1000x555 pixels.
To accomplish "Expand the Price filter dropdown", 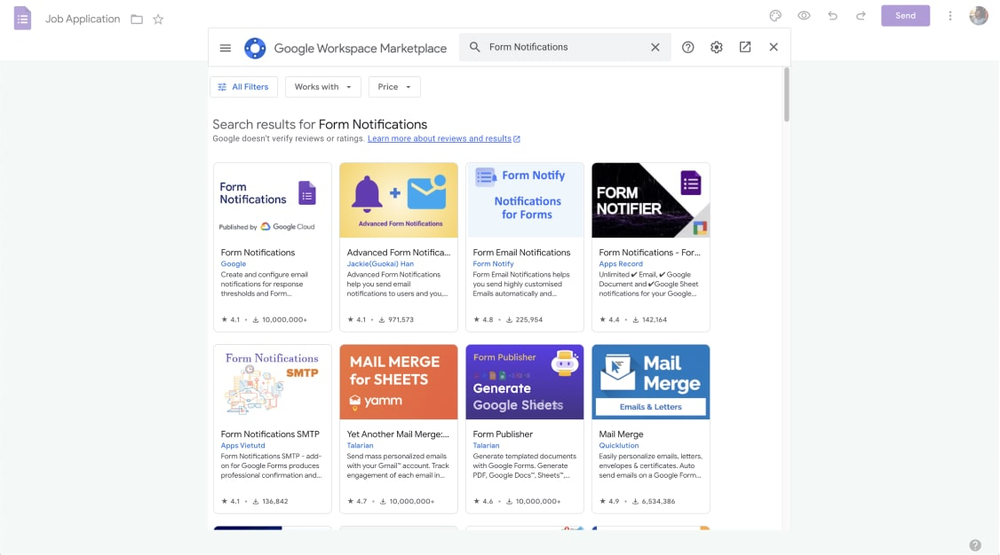I will coord(394,87).
